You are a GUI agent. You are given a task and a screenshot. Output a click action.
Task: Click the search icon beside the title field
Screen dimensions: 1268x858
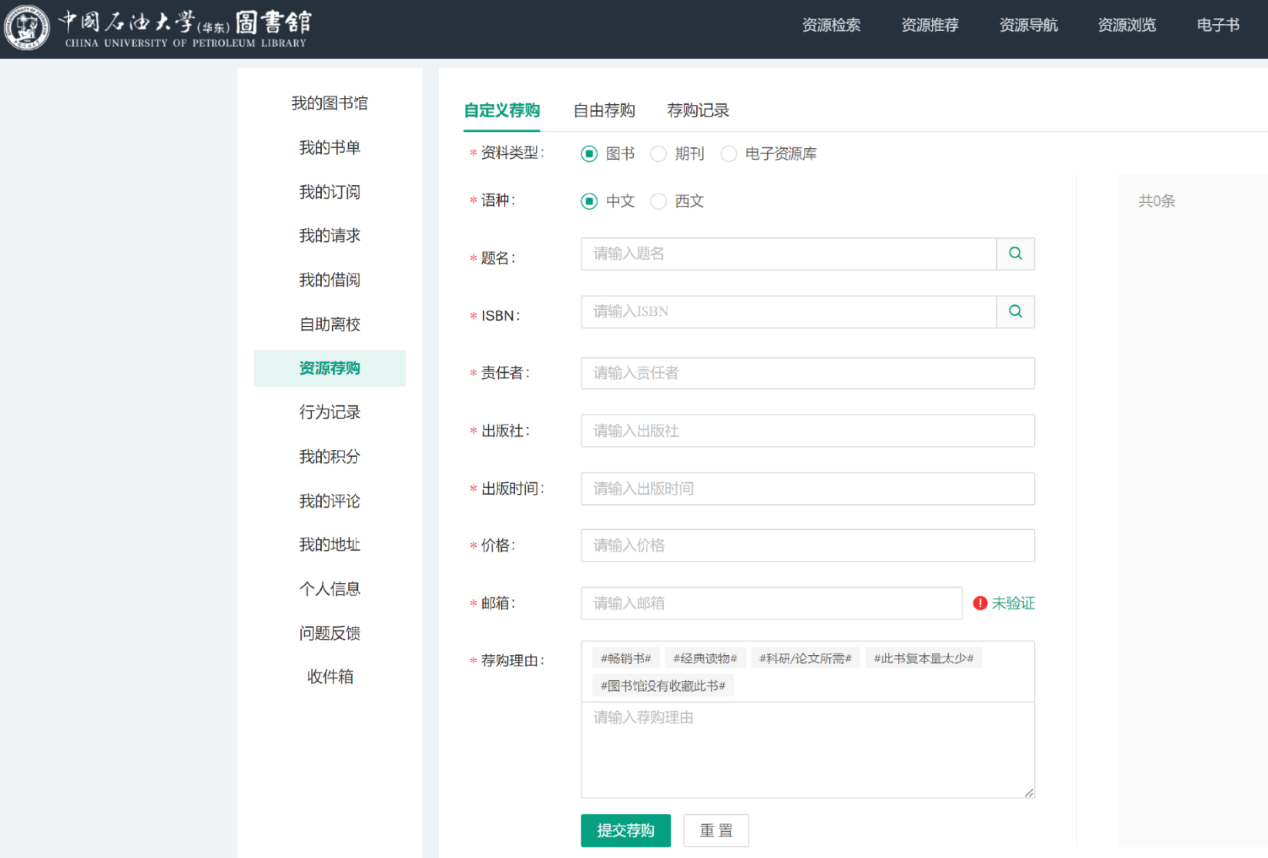1015,254
